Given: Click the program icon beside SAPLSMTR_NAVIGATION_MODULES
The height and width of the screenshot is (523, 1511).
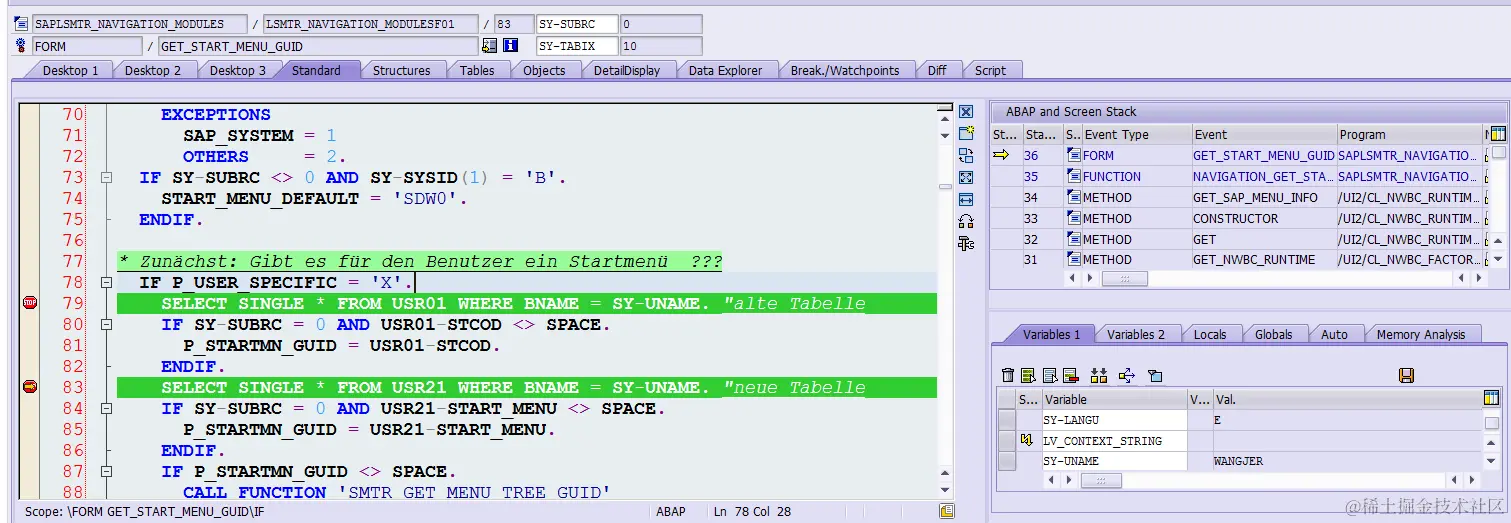Looking at the screenshot, I should pyautogui.click(x=22, y=24).
